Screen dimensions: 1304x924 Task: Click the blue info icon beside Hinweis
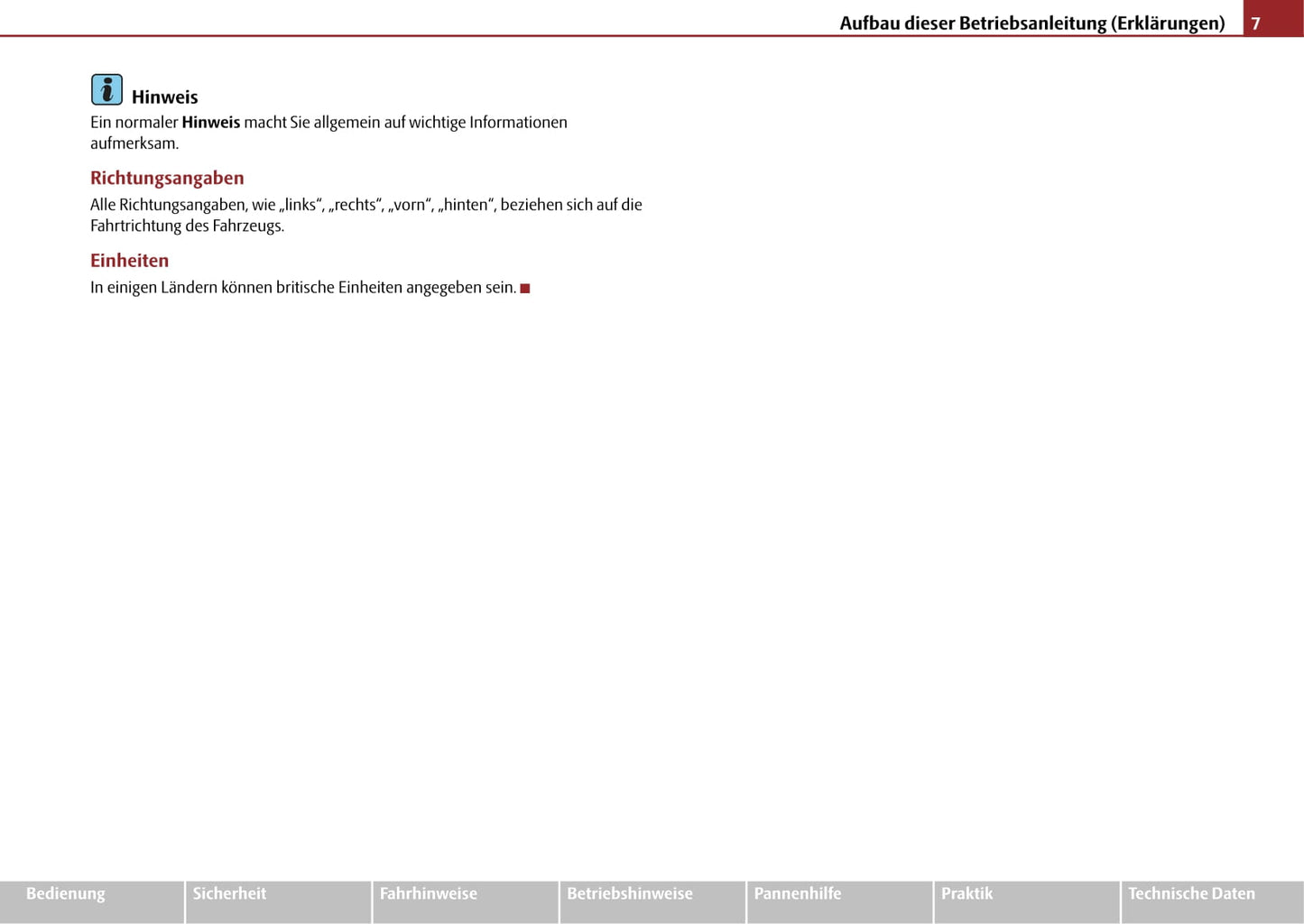coord(106,90)
